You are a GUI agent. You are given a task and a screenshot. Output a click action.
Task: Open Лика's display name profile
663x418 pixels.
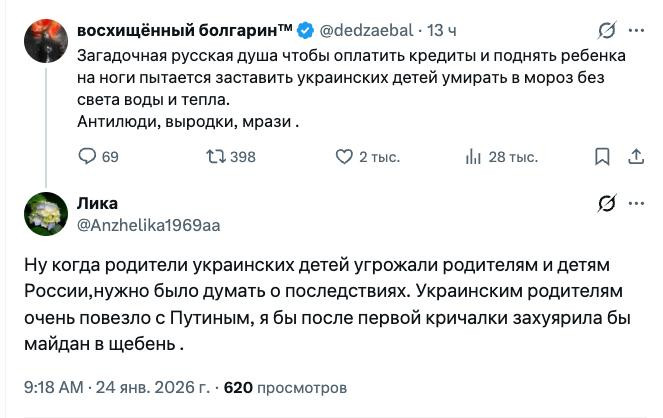point(97,204)
